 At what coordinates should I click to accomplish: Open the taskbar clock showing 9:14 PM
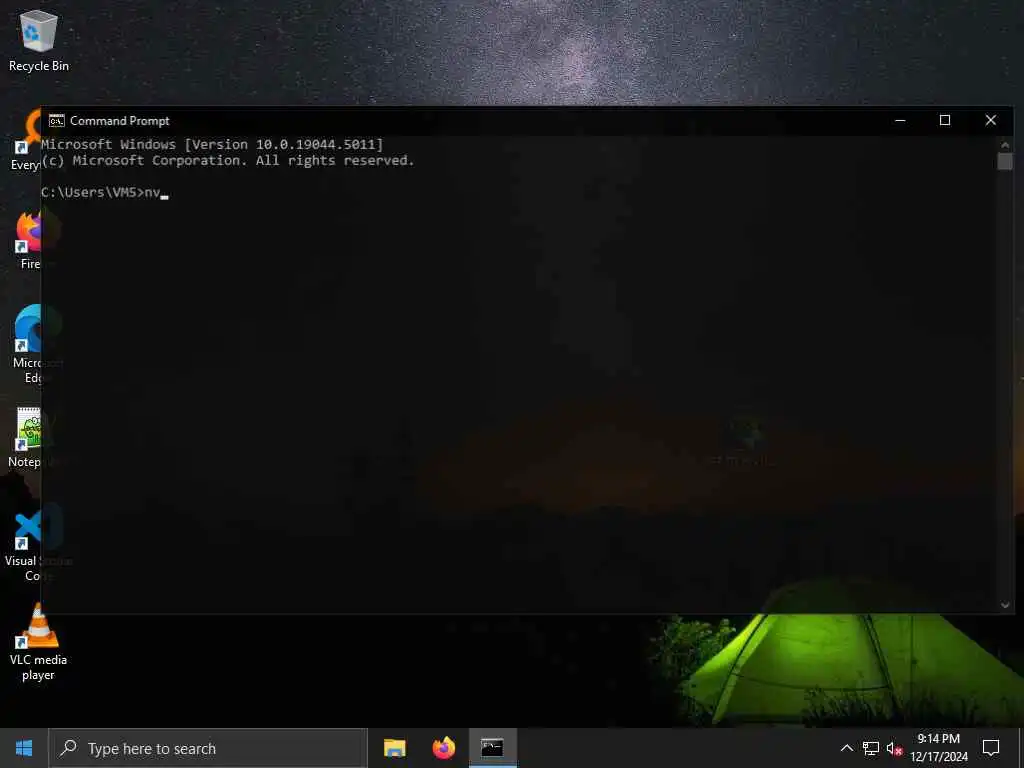[938, 748]
